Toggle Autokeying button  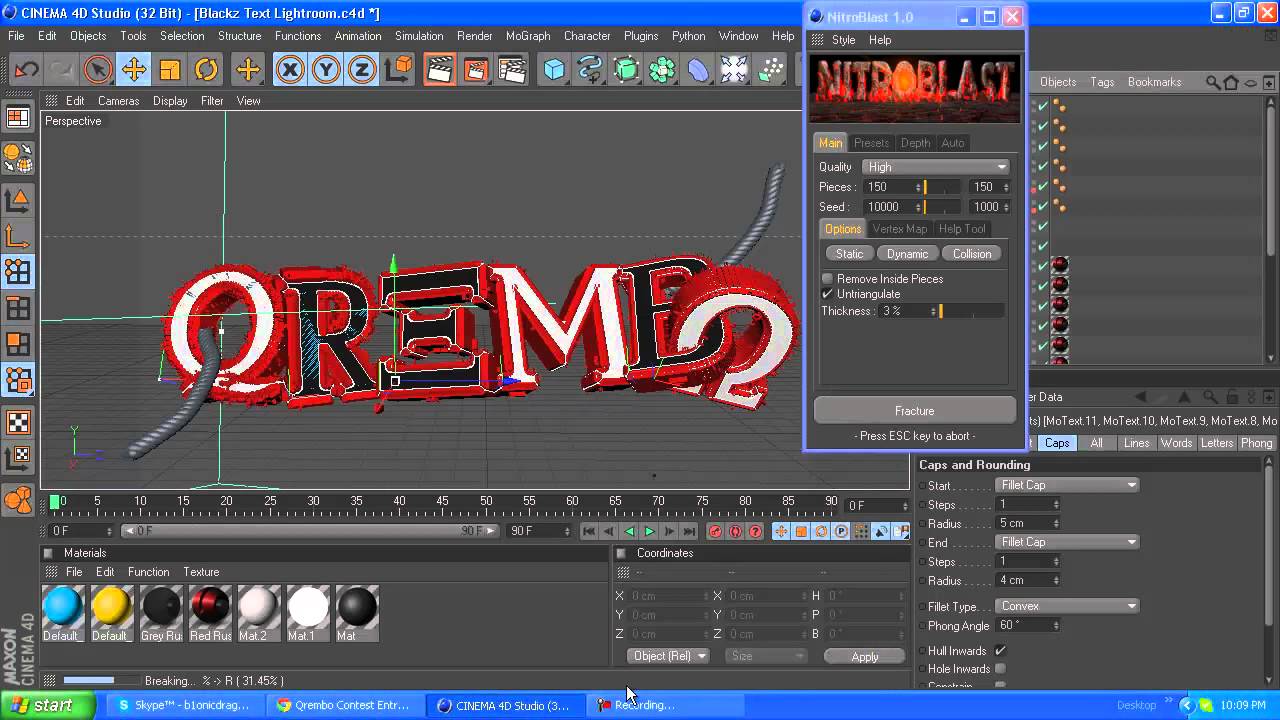735,531
